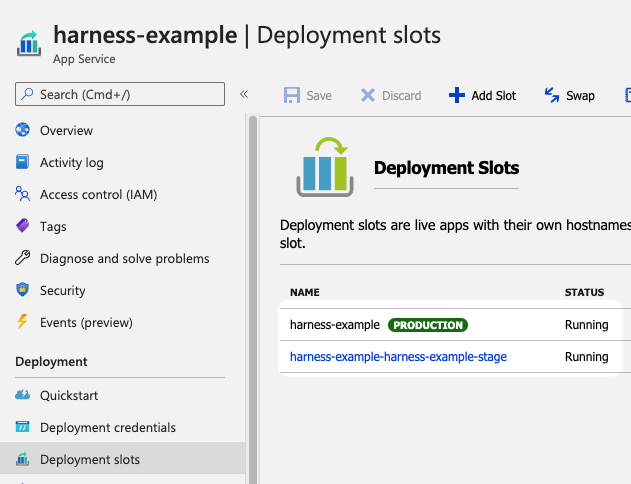Viewport: 631px width, 484px height.
Task: Click the App Service icon beside harness-example title
Action: point(29,43)
